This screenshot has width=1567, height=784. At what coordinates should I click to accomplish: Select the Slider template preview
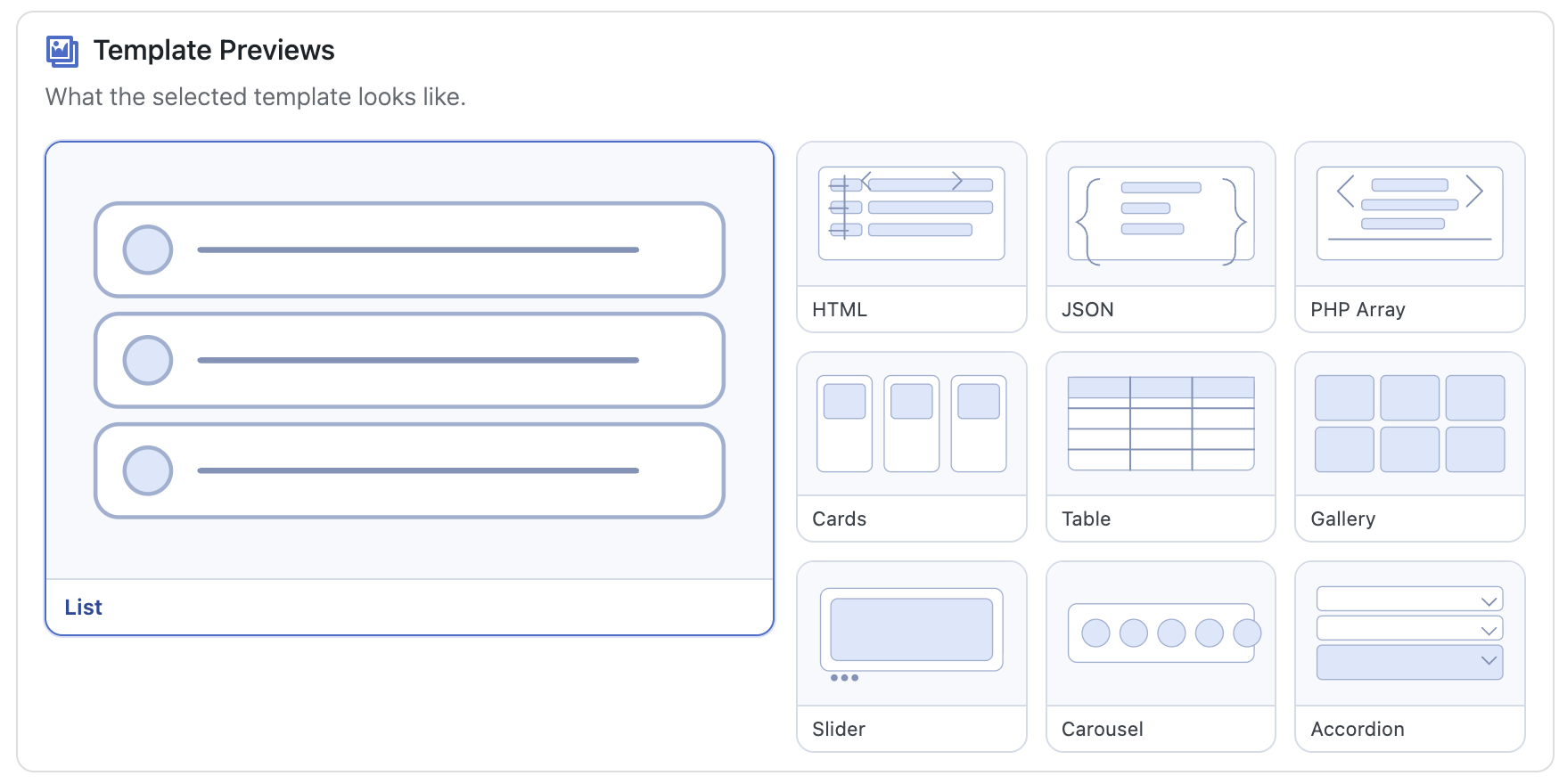911,657
